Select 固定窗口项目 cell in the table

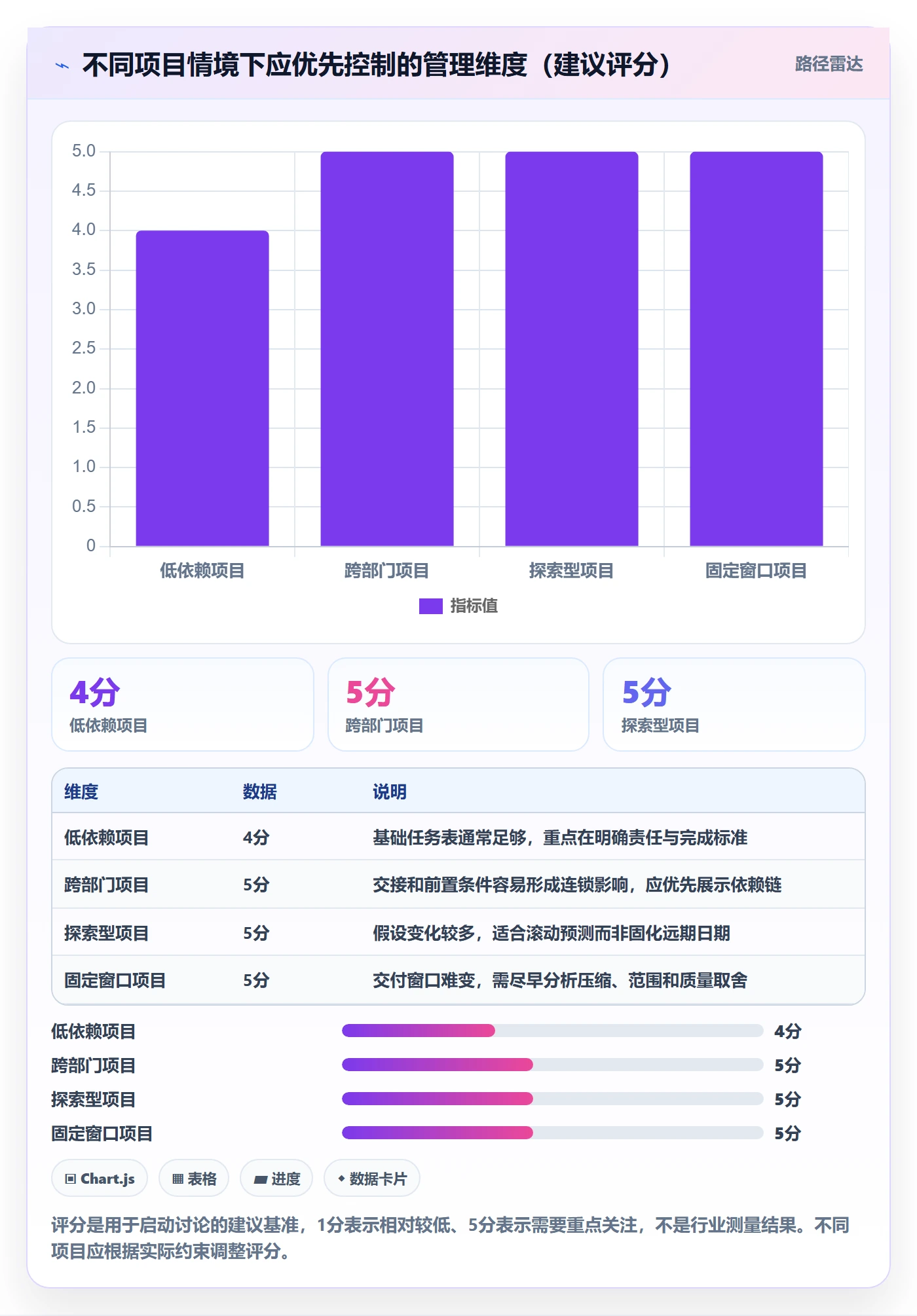click(x=115, y=980)
